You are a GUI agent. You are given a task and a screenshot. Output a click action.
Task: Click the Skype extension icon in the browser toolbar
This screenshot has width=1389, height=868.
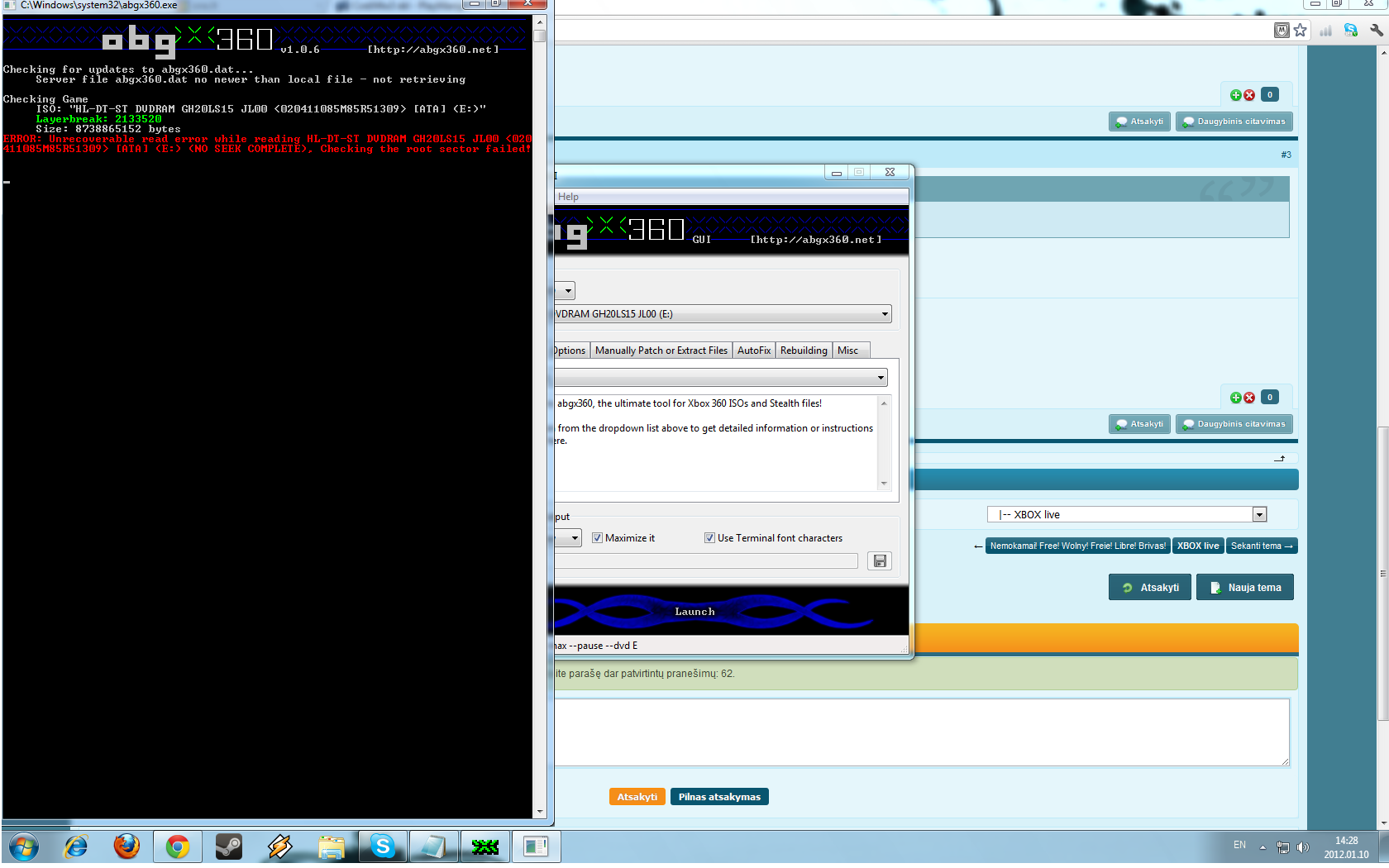[1351, 31]
